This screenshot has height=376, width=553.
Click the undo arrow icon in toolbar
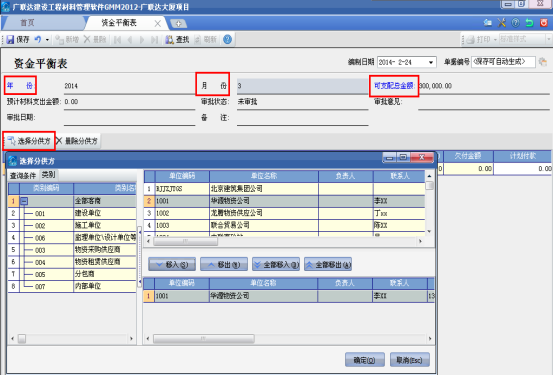coord(37,40)
